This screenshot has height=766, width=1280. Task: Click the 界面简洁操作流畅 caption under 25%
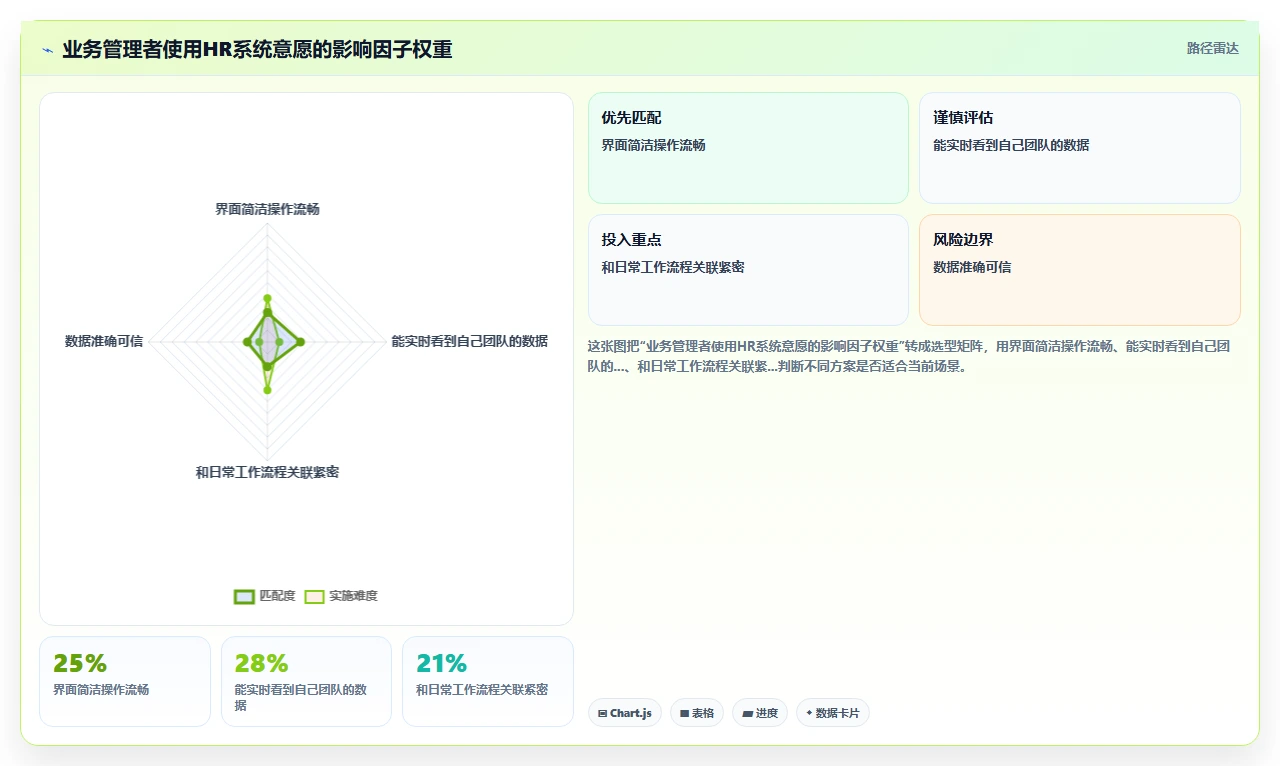click(x=101, y=690)
